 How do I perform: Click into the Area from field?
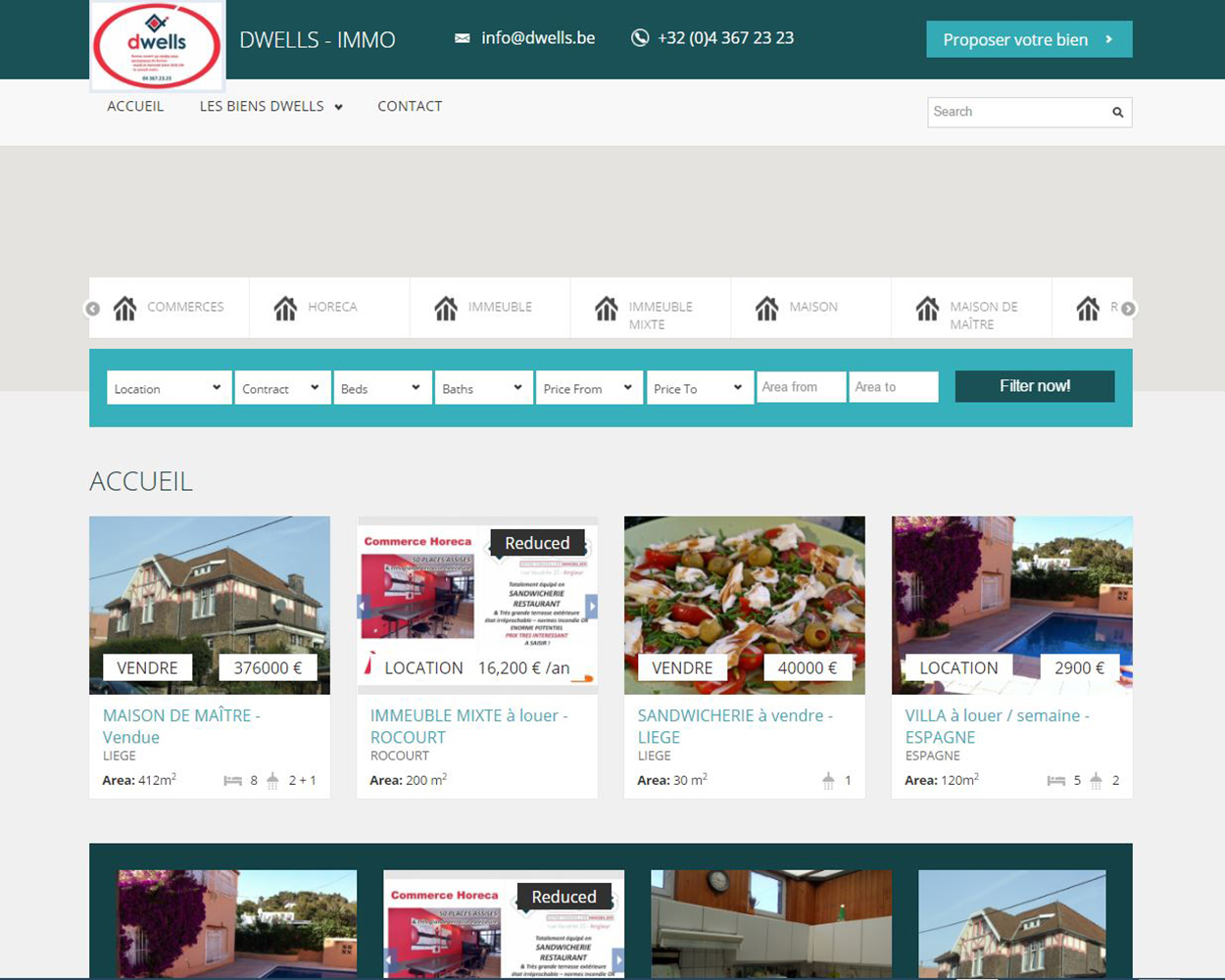point(800,387)
